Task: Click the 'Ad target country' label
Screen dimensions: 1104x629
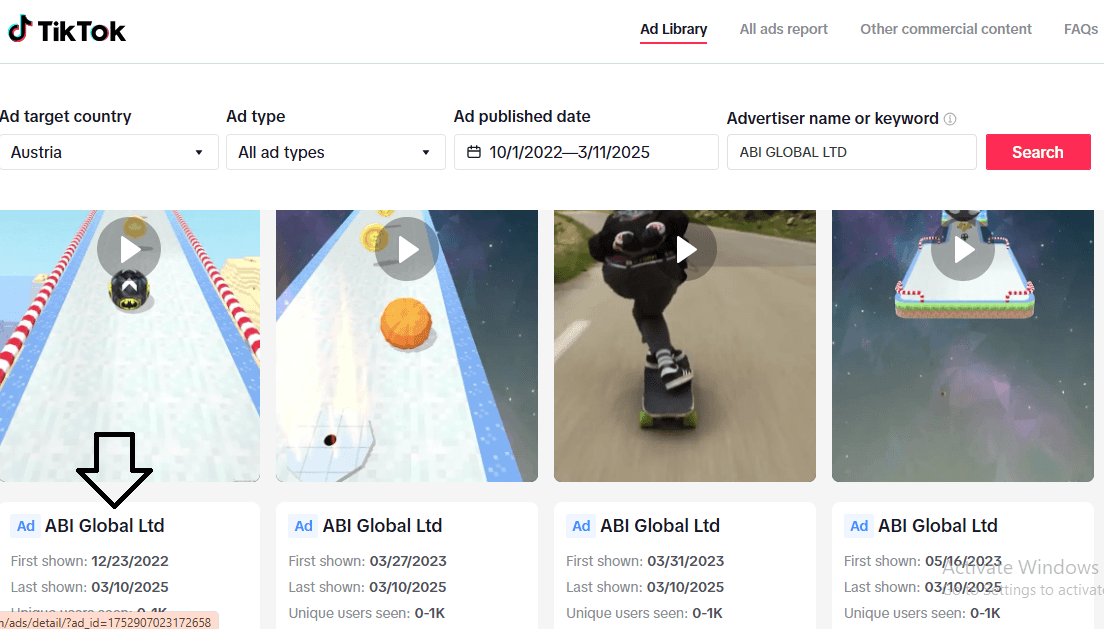Action: (x=65, y=116)
